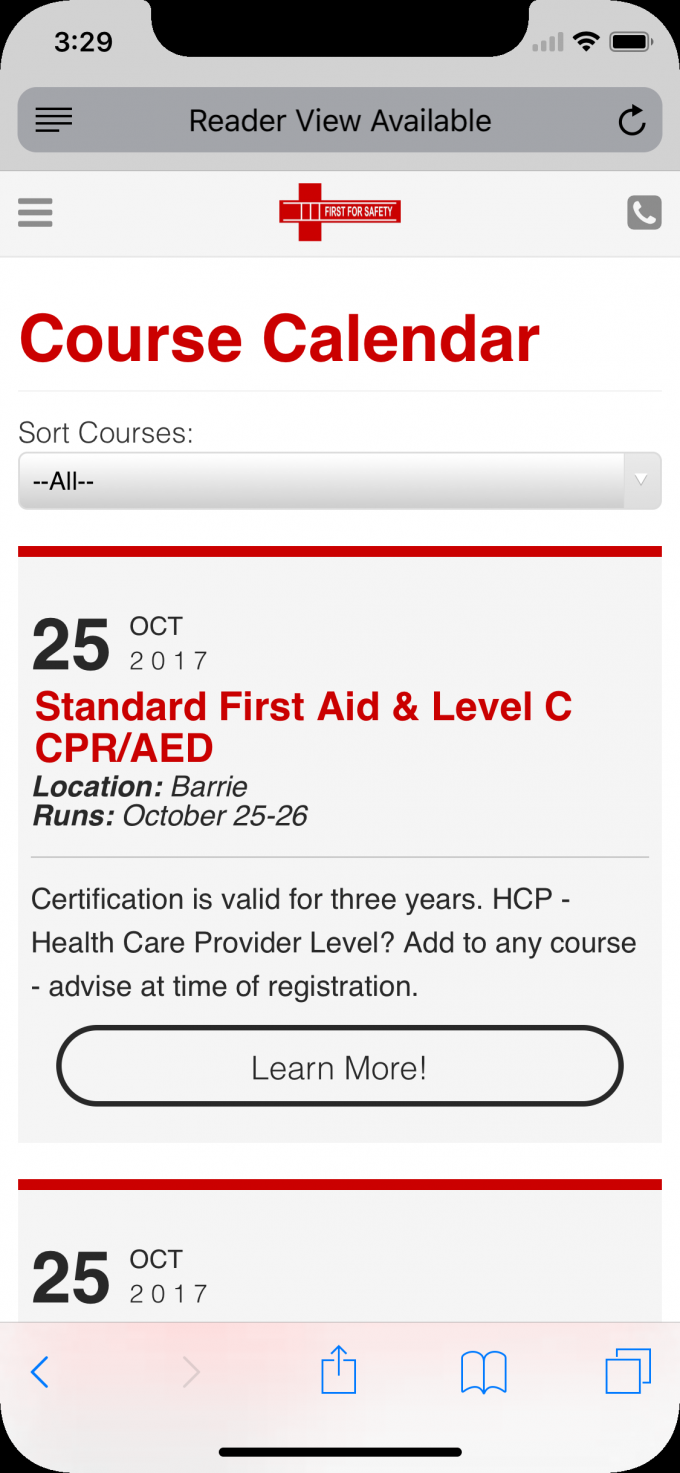
Task: Expand the Sort Courses dropdown
Action: point(320,481)
